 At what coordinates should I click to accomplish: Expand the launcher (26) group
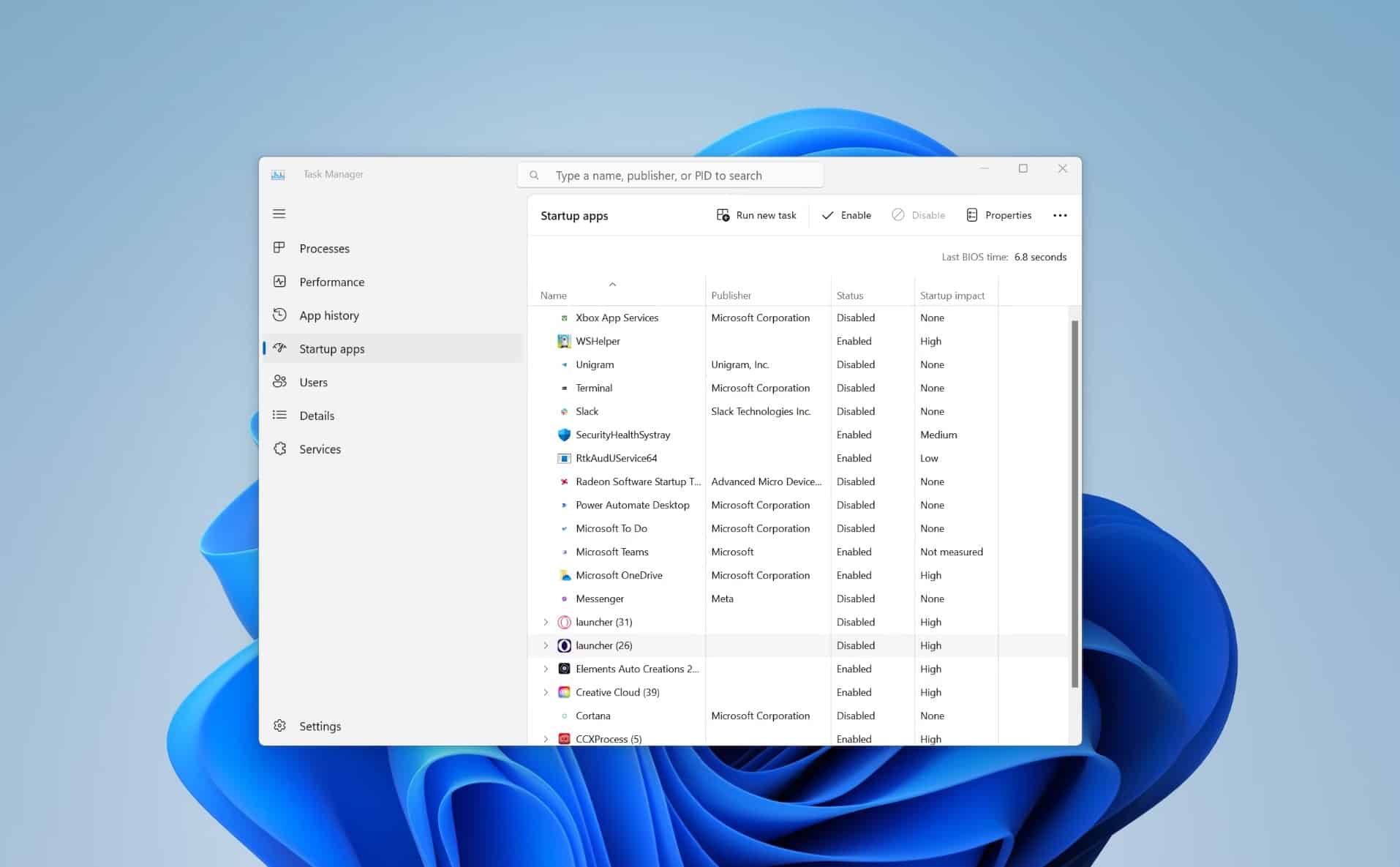point(546,645)
